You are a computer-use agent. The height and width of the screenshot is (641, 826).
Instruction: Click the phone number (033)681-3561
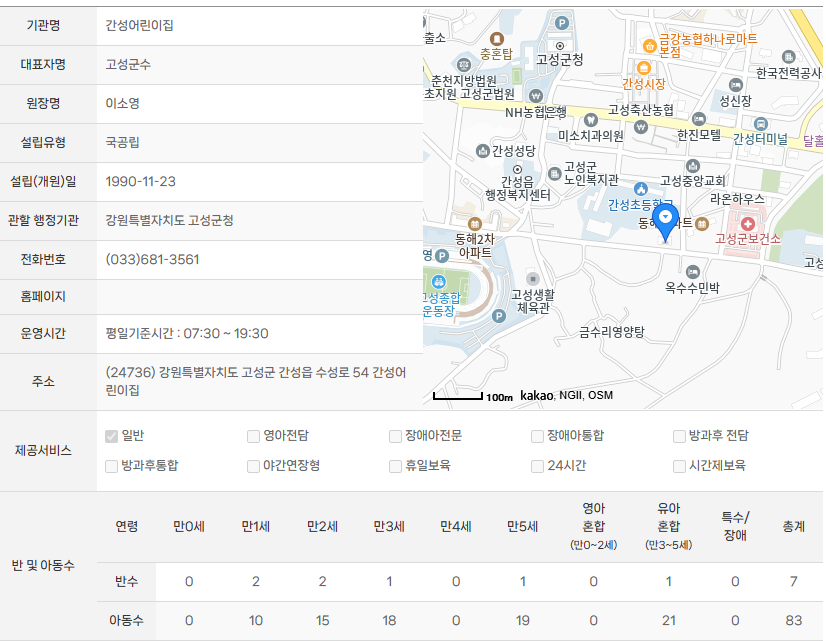point(152,259)
